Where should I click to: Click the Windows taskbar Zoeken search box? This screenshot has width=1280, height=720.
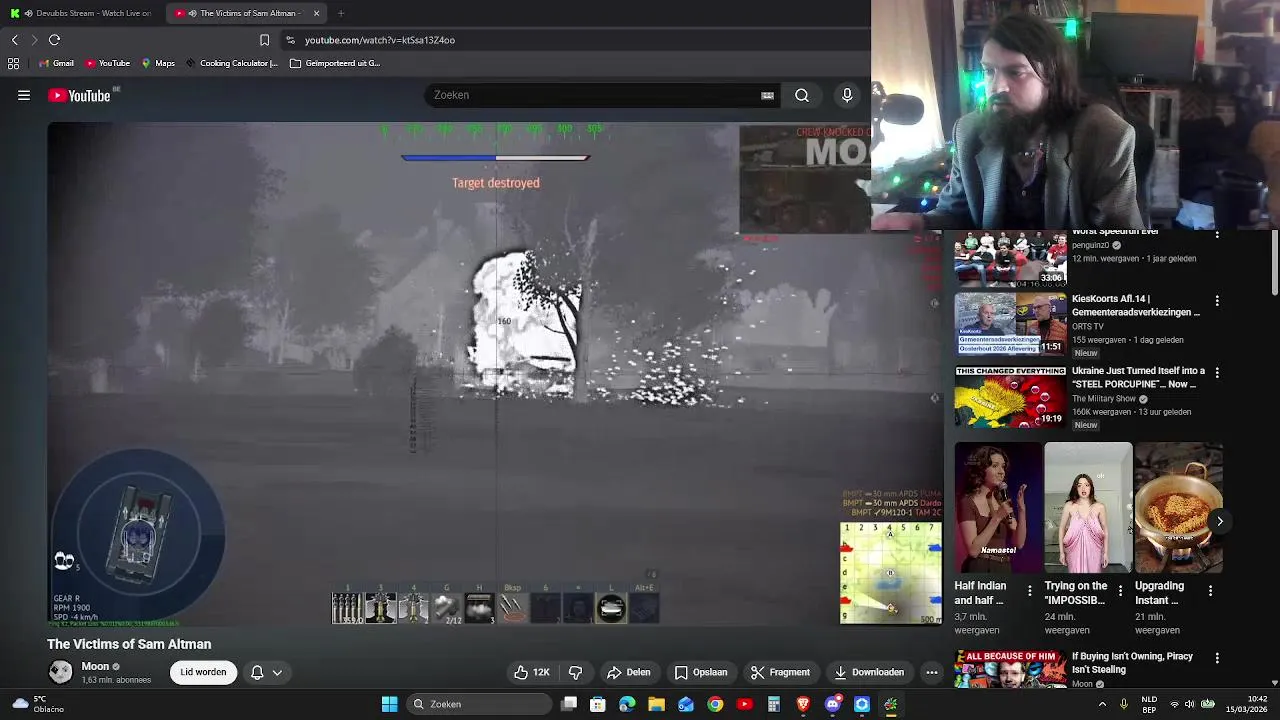480,704
